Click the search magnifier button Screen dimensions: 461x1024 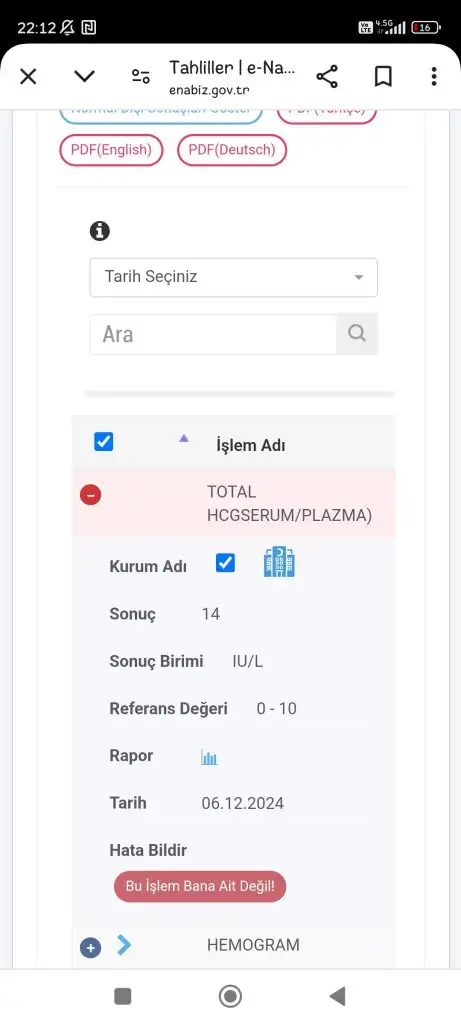click(x=357, y=334)
